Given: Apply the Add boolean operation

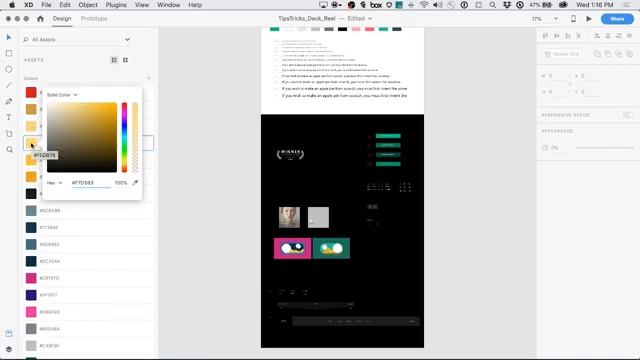Looking at the screenshot, I should (x=597, y=54).
